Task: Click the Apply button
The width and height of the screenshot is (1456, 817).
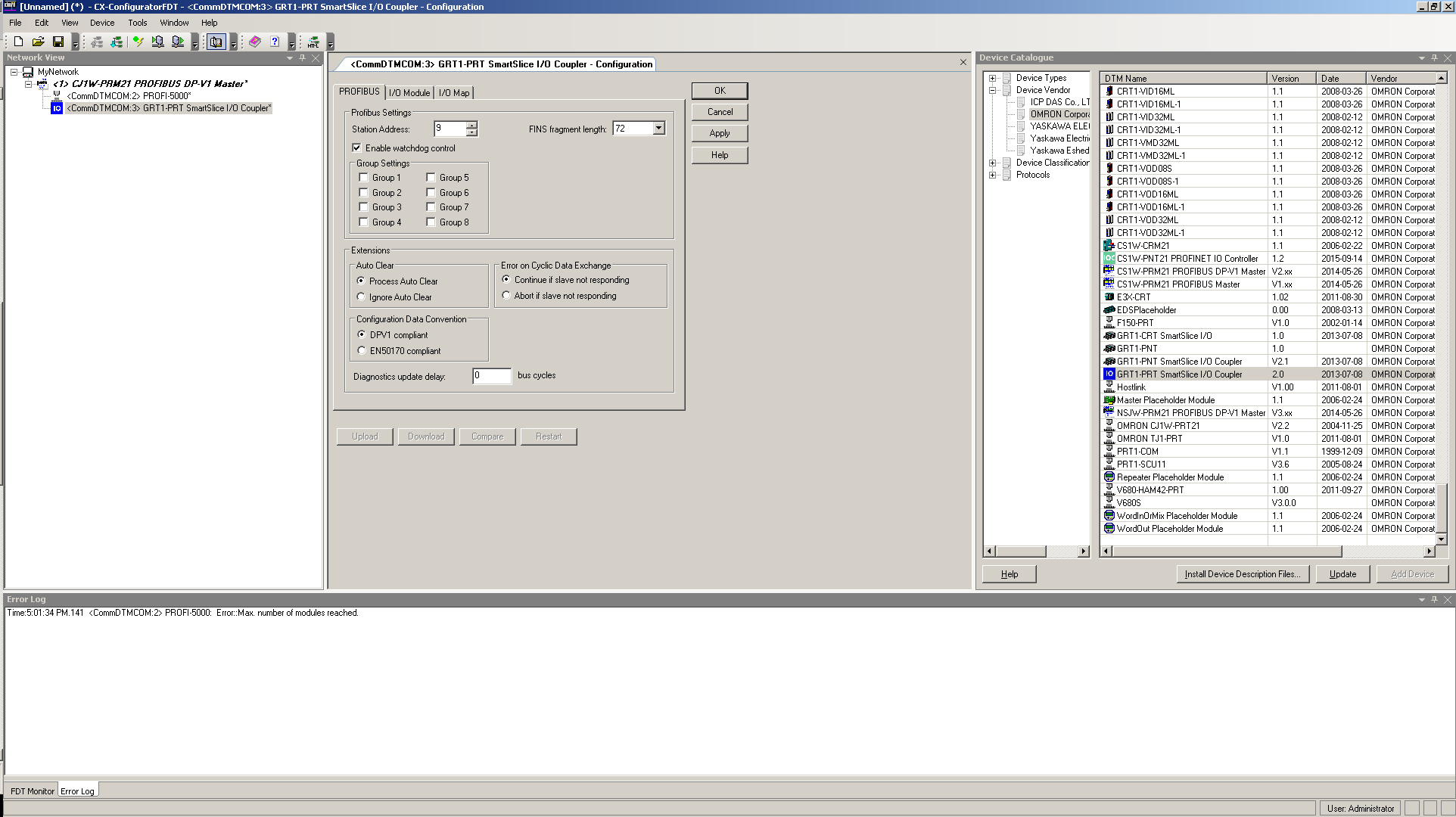Action: 719,133
